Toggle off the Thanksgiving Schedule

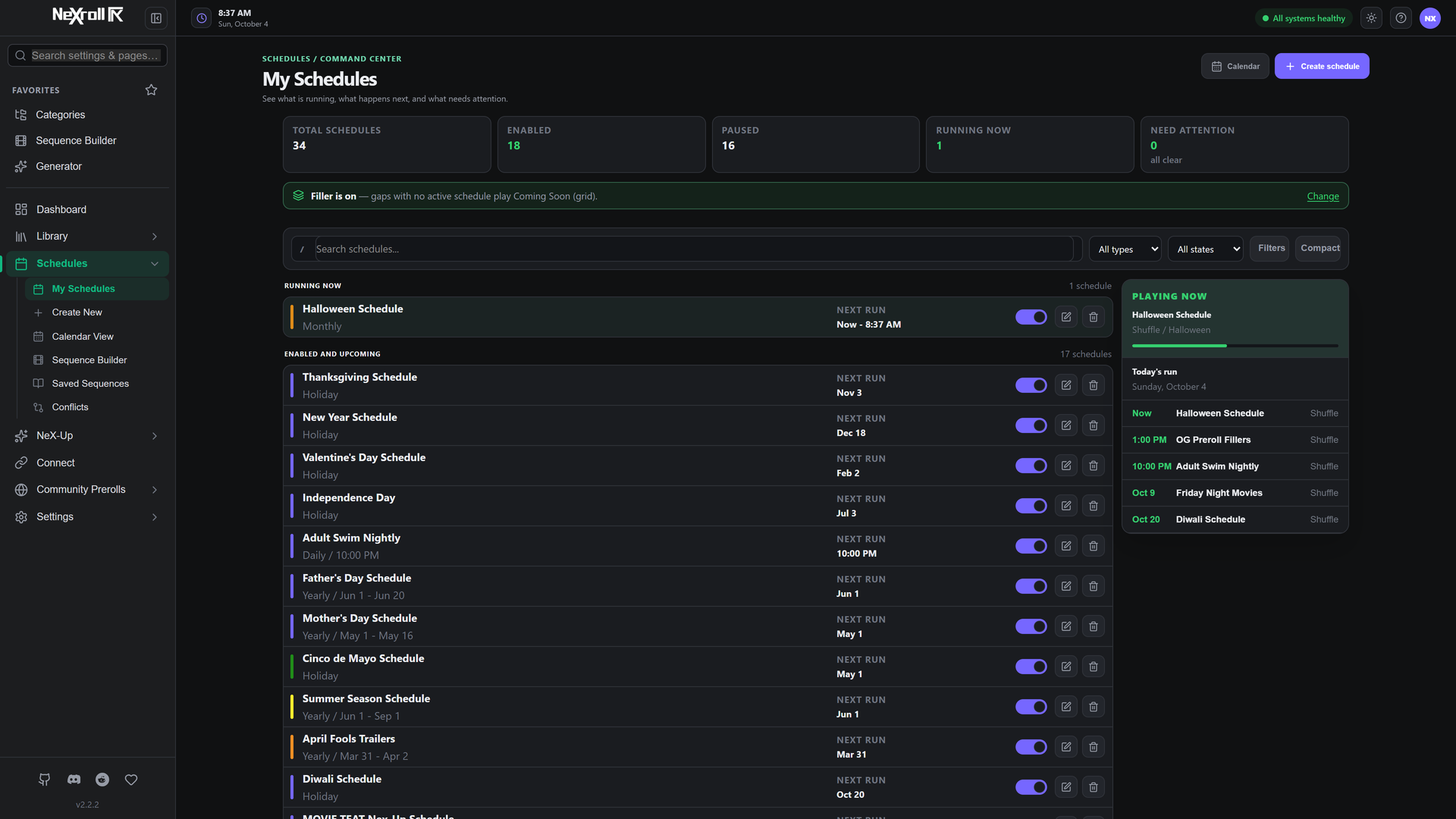[x=1031, y=385]
